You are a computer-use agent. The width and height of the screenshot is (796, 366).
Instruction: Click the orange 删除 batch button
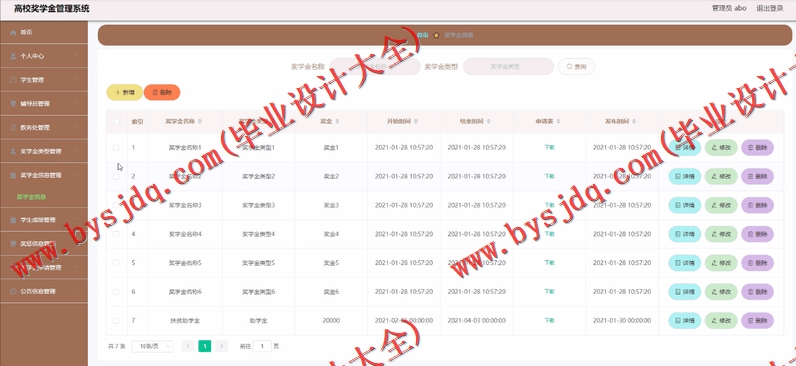pos(162,92)
